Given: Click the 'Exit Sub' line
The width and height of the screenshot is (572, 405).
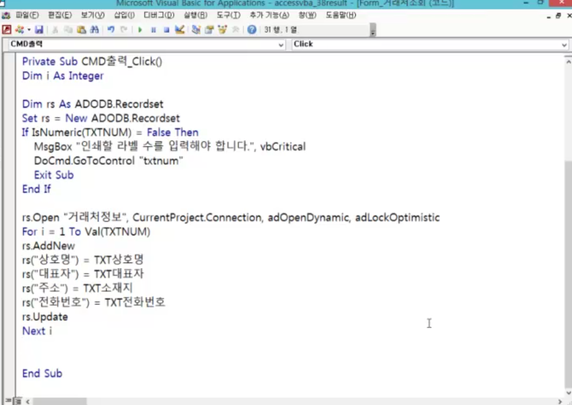Looking at the screenshot, I should click(54, 175).
